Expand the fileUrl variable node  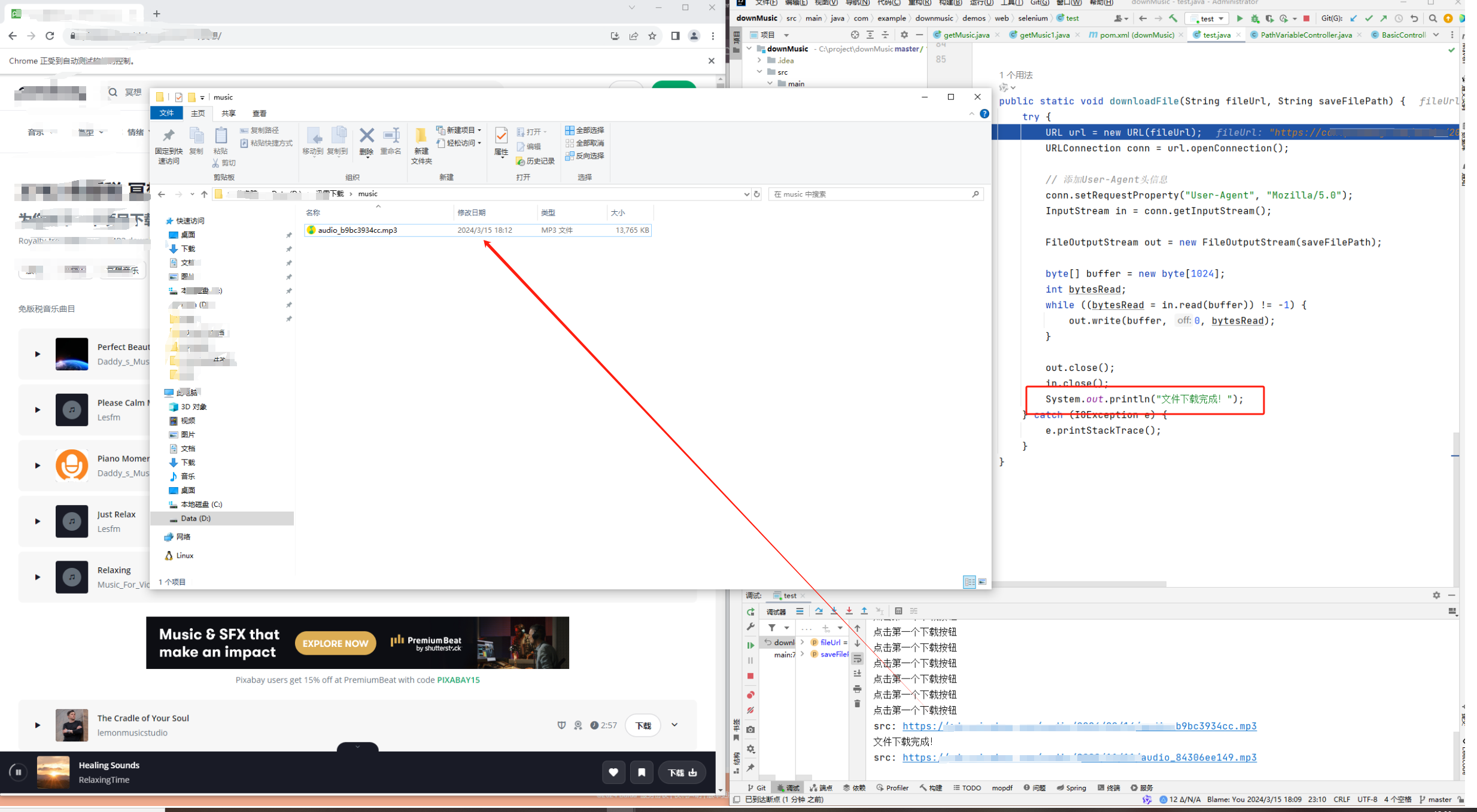click(x=803, y=642)
